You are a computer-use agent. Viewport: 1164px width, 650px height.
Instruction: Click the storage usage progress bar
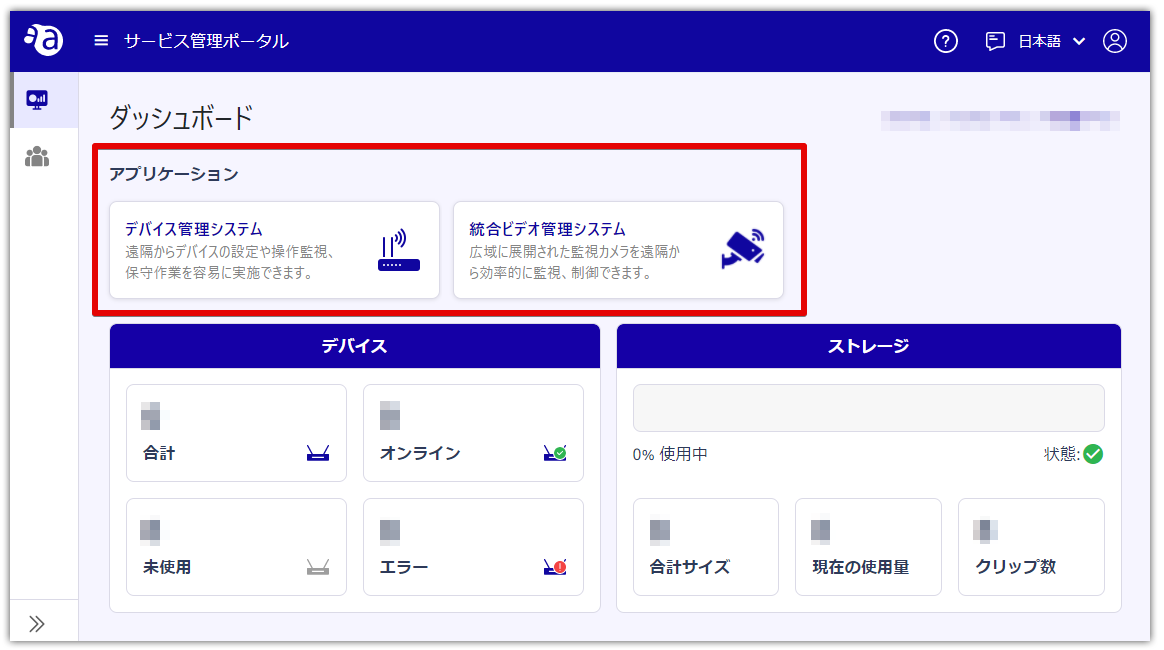869,408
